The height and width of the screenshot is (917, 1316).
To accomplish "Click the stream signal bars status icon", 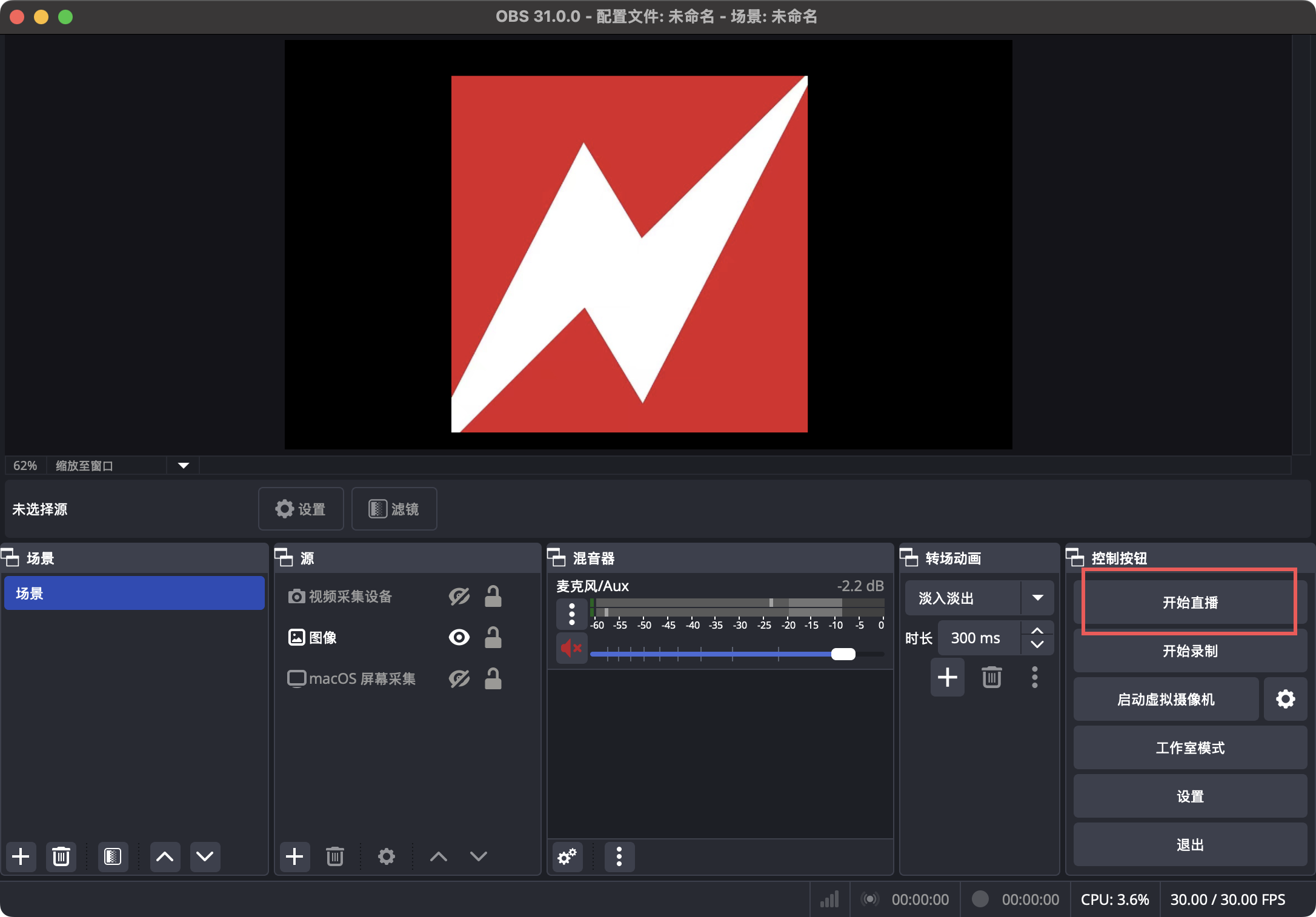I will (x=829, y=899).
